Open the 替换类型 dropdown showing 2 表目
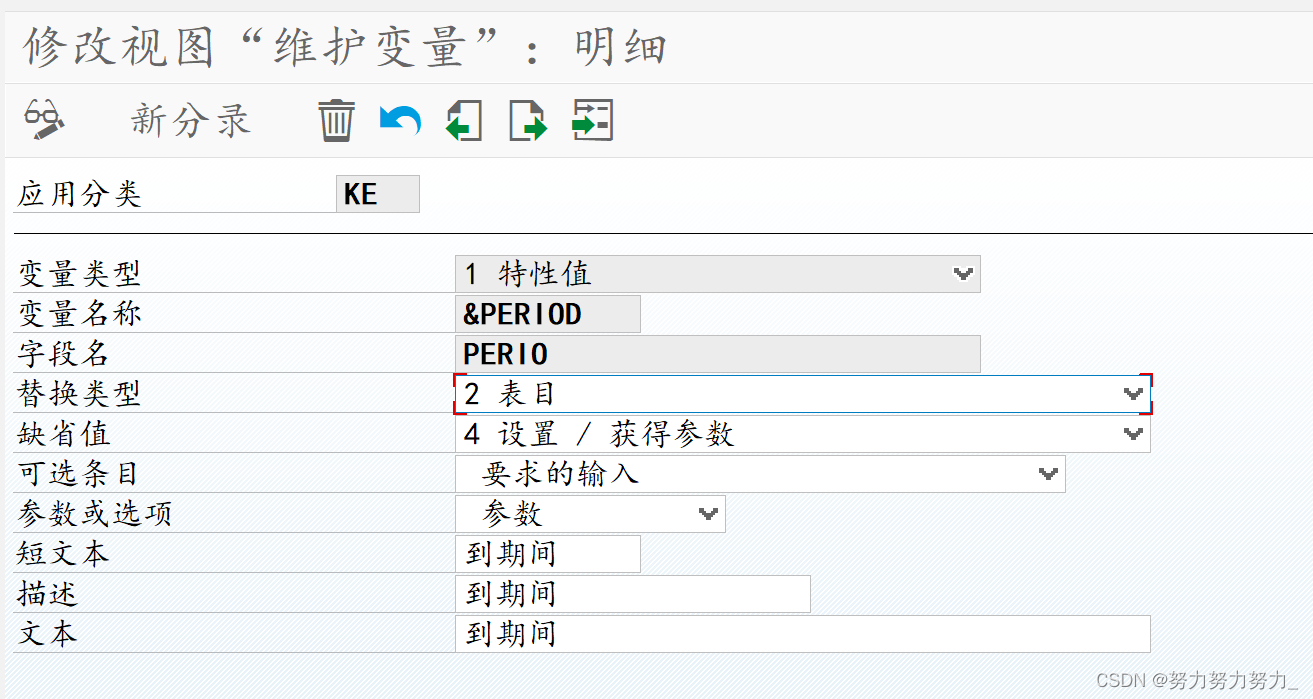The width and height of the screenshot is (1313, 699). click(1131, 393)
